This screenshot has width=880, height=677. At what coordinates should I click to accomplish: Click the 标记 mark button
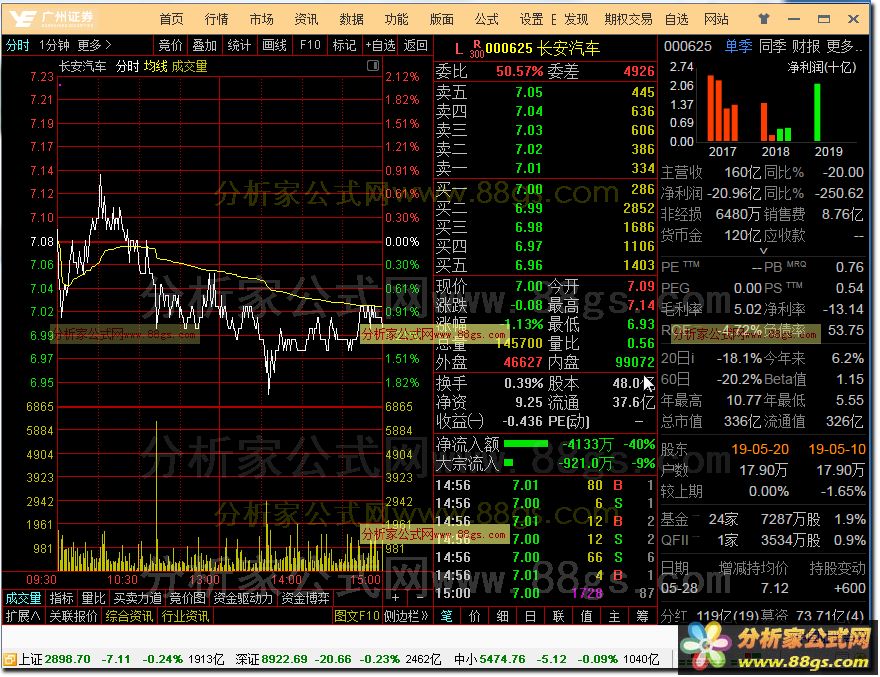coord(344,45)
